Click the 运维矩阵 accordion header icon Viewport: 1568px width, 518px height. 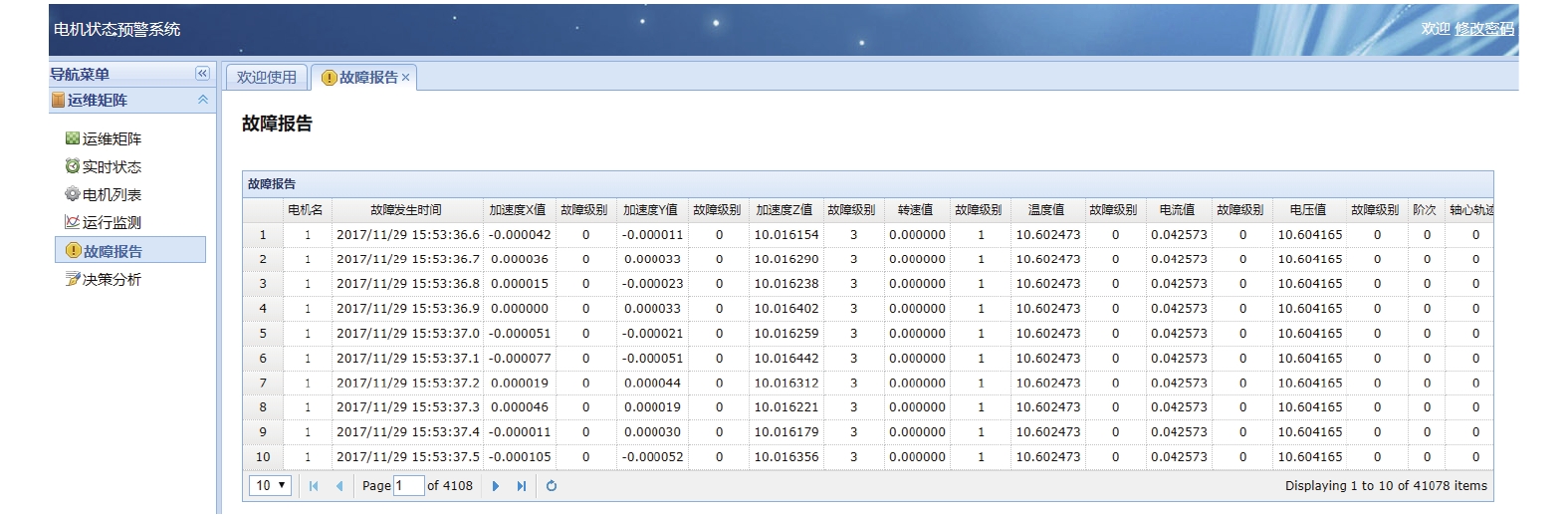[x=58, y=100]
